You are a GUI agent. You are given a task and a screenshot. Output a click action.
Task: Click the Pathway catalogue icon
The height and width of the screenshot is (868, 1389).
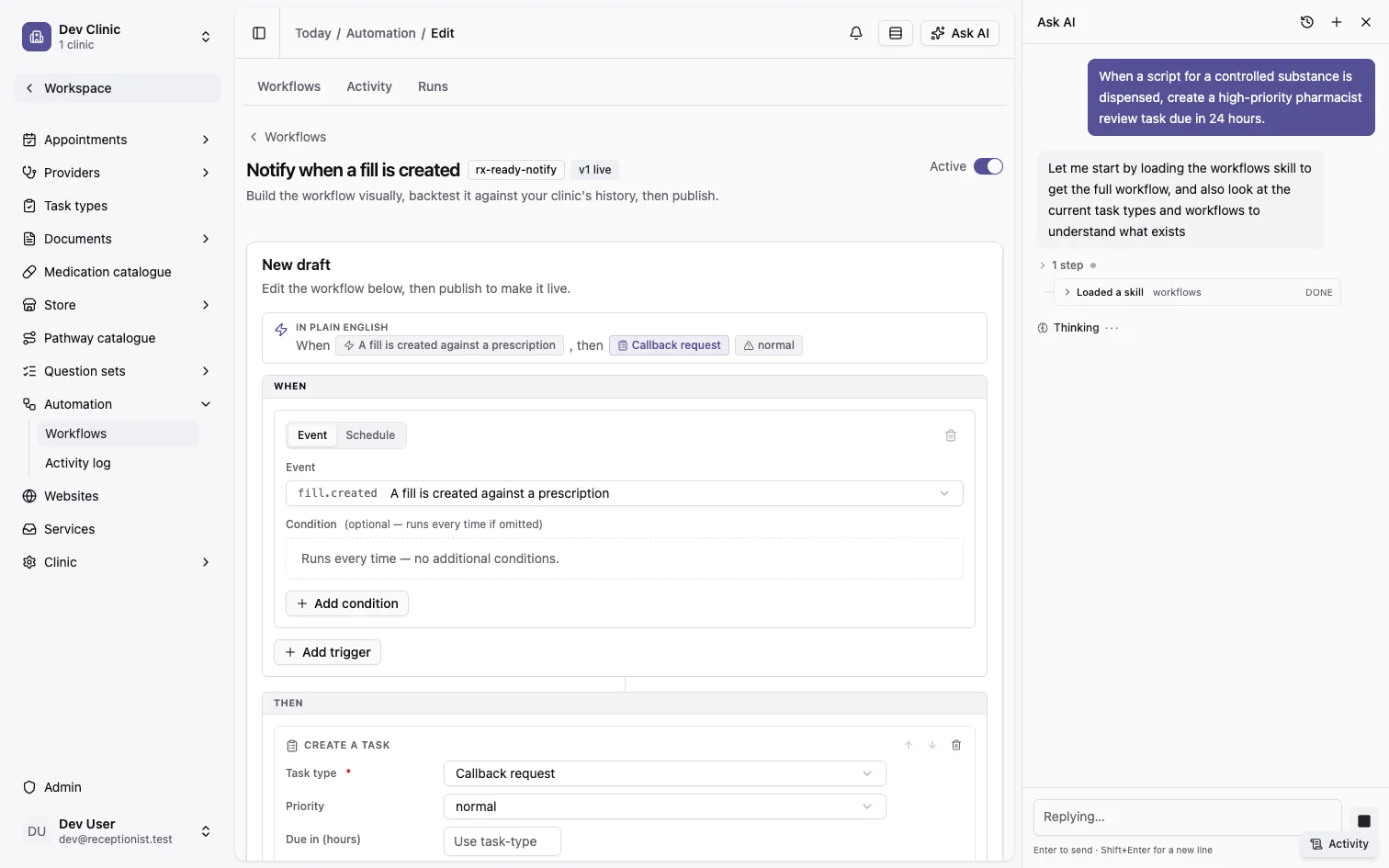(x=29, y=338)
